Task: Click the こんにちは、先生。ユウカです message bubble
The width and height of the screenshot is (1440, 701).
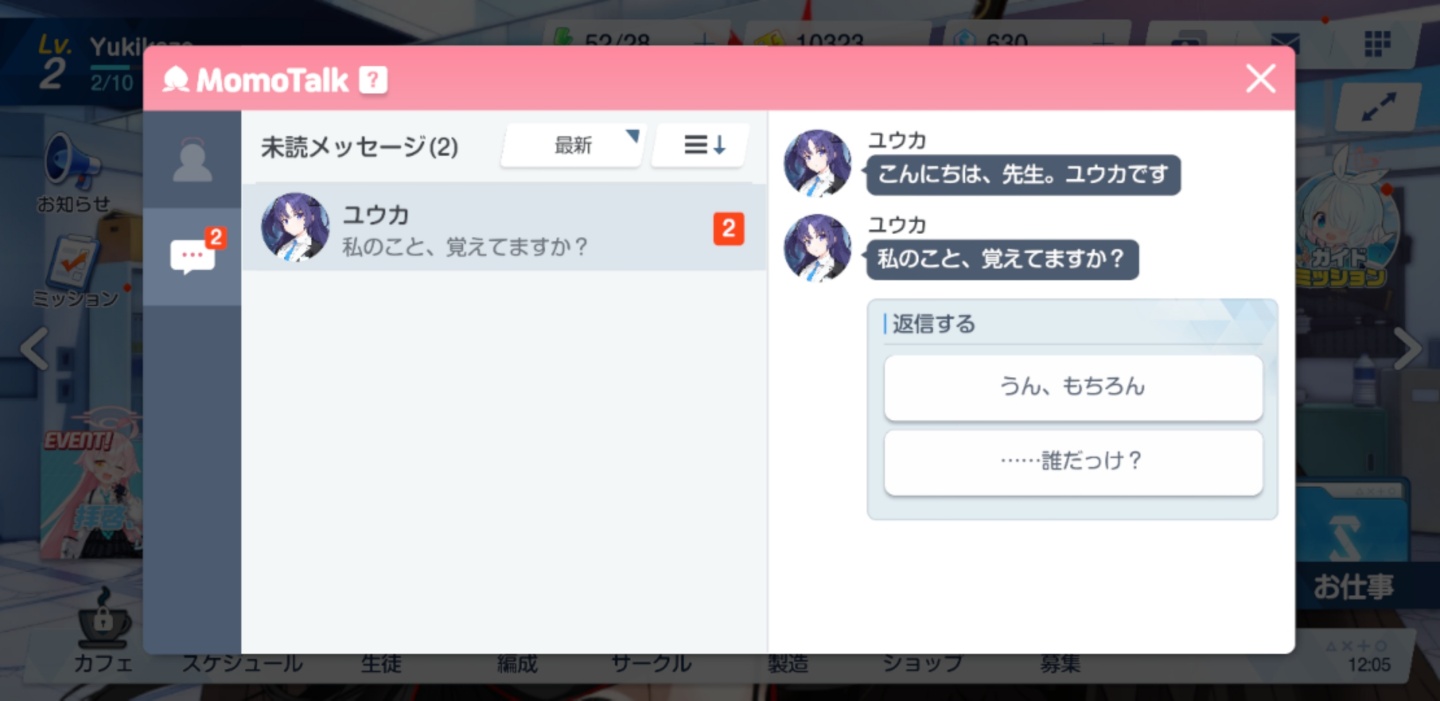Action: pyautogui.click(x=1023, y=175)
